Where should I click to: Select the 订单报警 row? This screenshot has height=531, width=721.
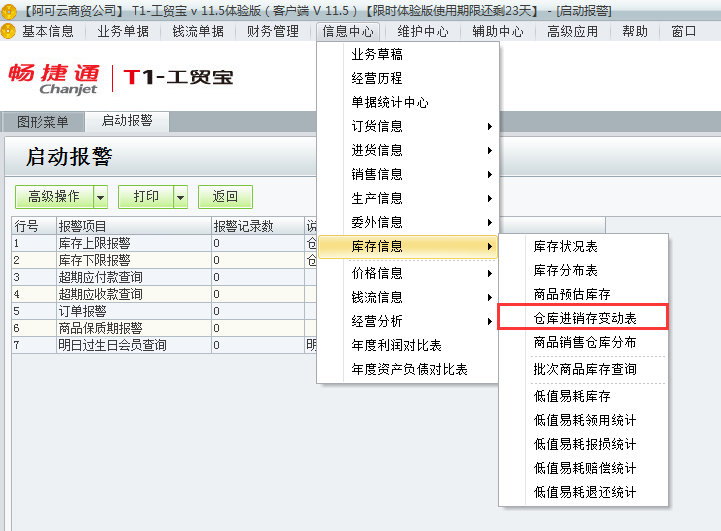(164, 311)
